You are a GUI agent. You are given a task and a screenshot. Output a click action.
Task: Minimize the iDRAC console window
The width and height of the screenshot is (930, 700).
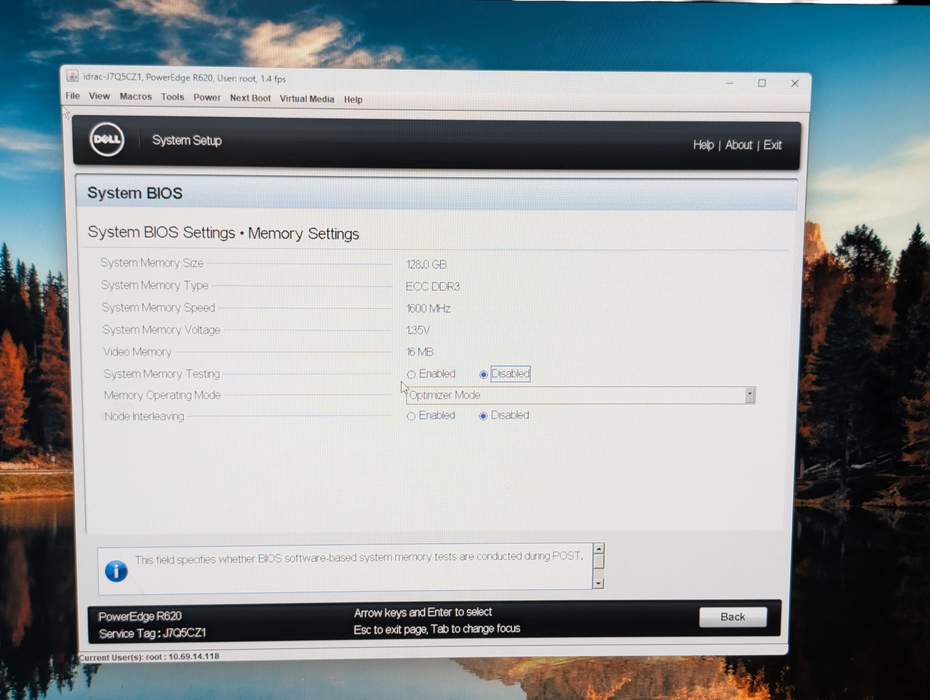(x=730, y=83)
